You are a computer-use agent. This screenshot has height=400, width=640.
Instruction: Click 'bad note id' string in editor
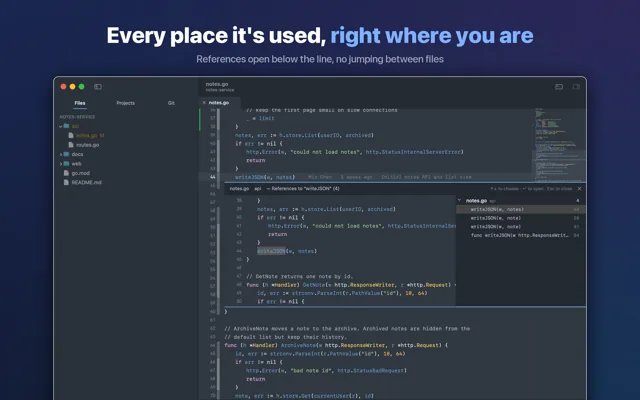pyautogui.click(x=311, y=371)
